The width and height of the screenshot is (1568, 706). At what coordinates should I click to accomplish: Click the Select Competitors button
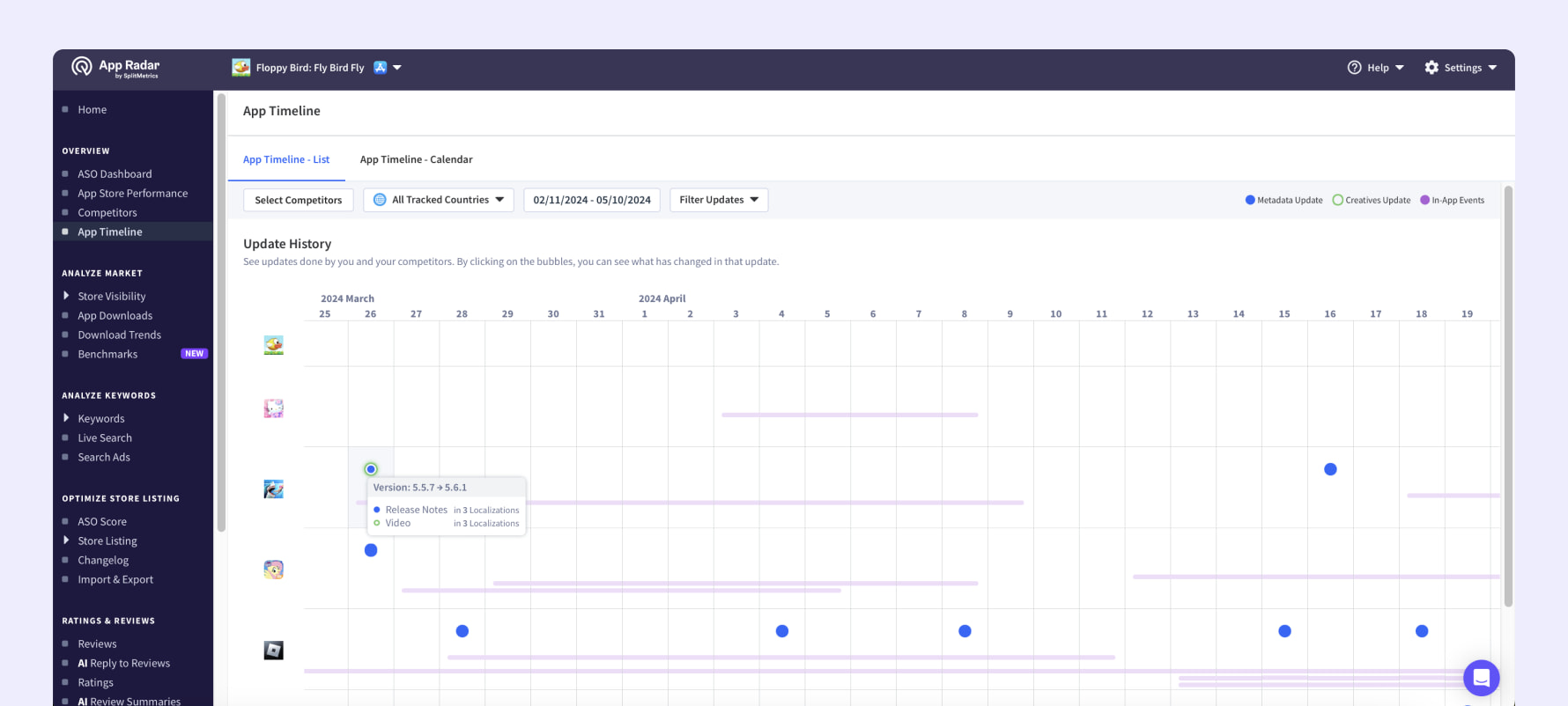pyautogui.click(x=298, y=200)
